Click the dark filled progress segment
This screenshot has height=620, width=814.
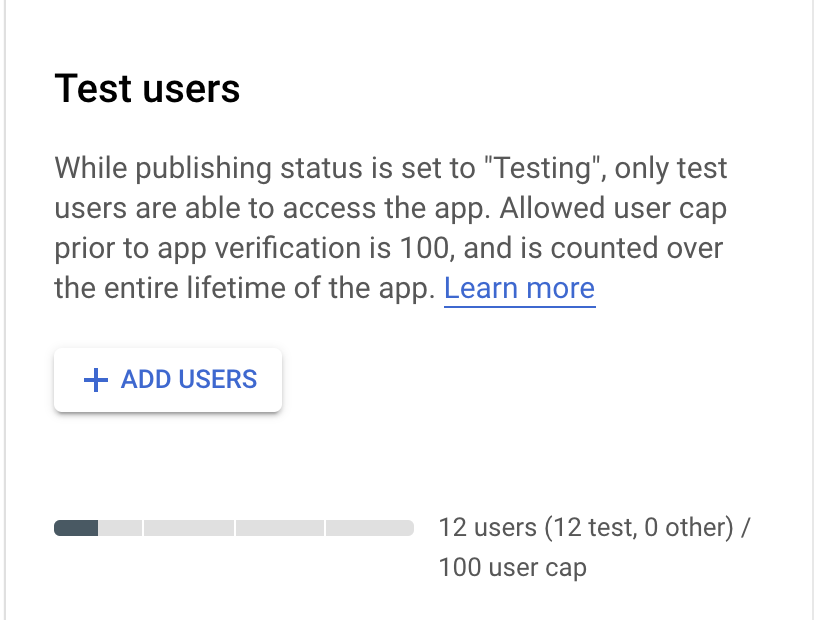75,527
